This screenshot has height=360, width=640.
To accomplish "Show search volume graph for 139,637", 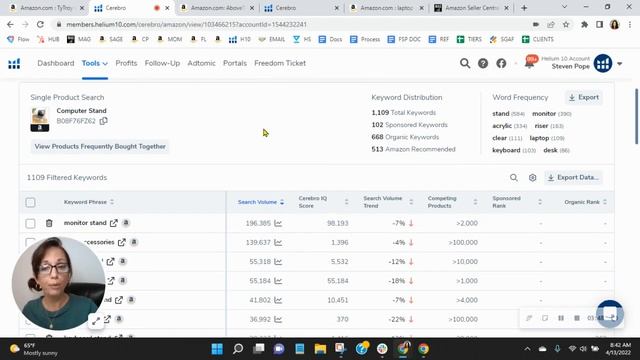I will click(x=278, y=242).
